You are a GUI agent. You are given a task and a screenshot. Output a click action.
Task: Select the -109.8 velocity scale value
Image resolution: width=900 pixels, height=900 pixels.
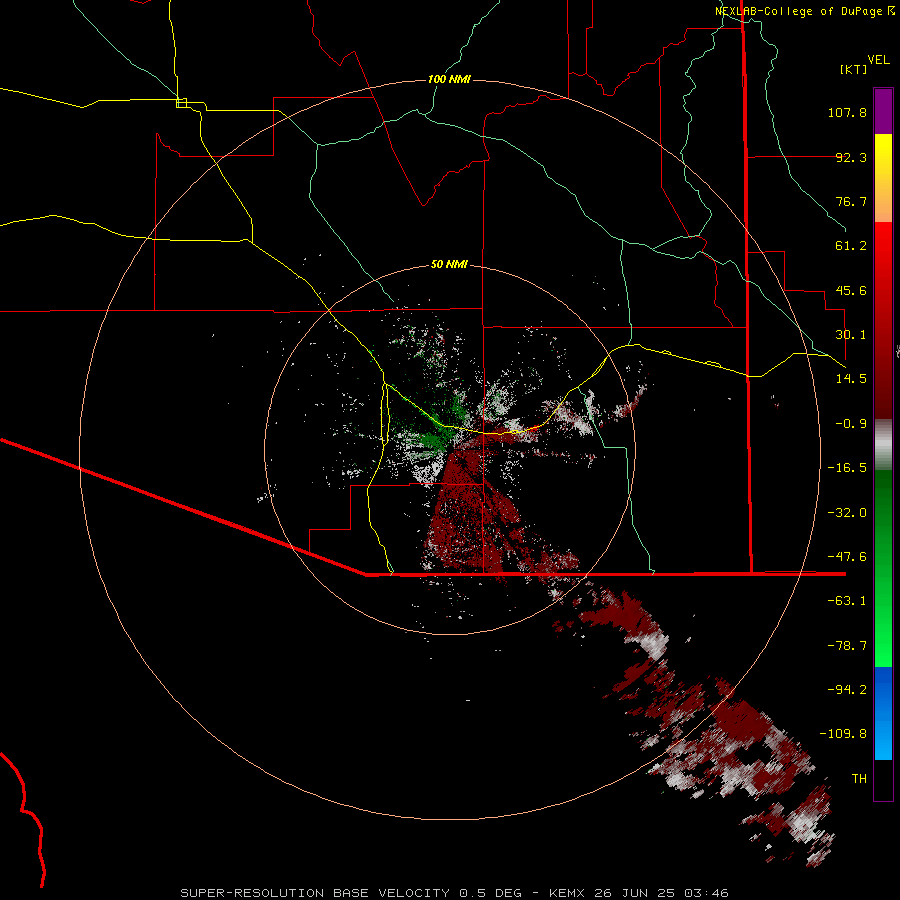pos(843,734)
